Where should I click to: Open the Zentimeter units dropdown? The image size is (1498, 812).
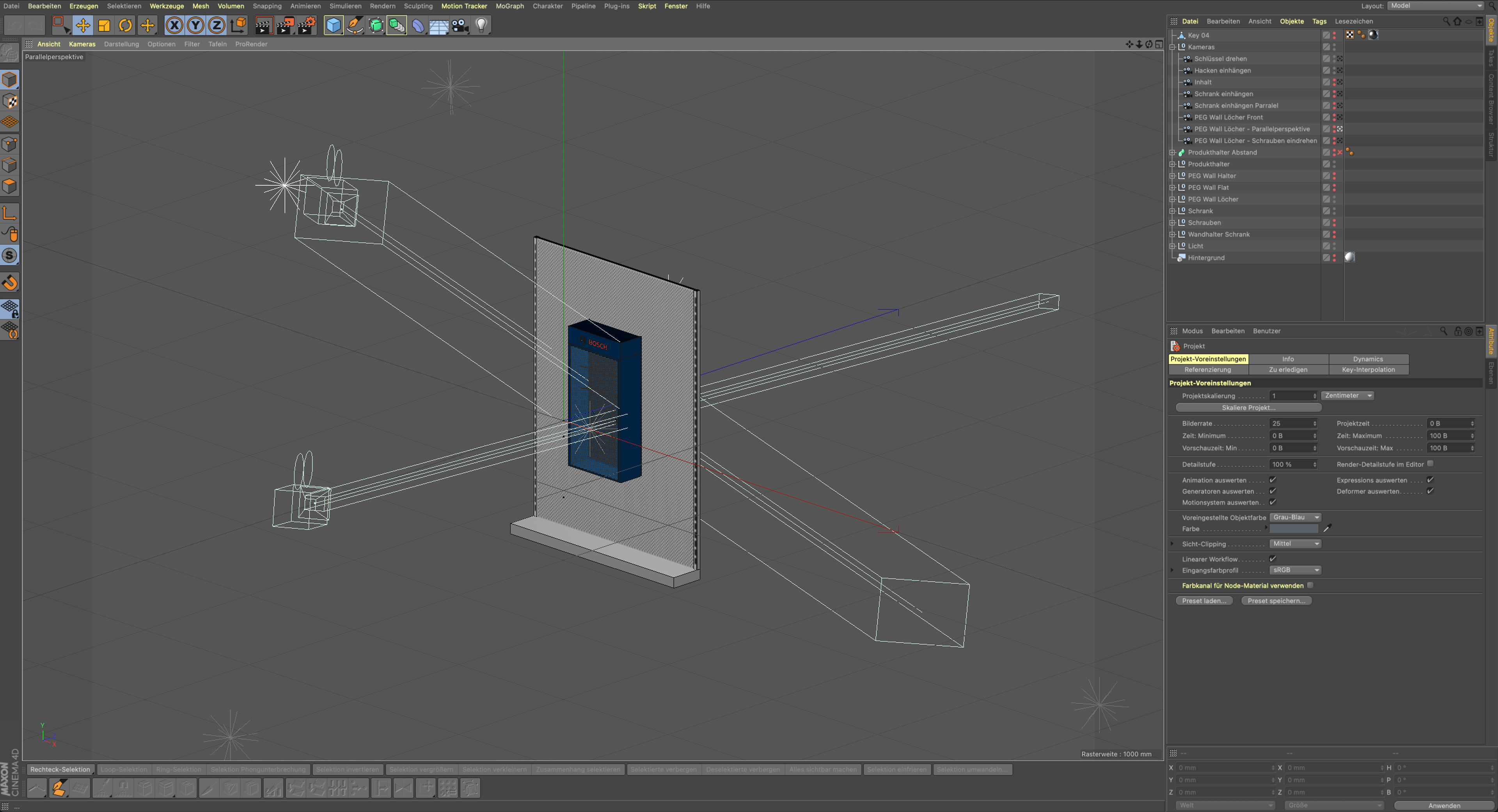[x=1348, y=396]
